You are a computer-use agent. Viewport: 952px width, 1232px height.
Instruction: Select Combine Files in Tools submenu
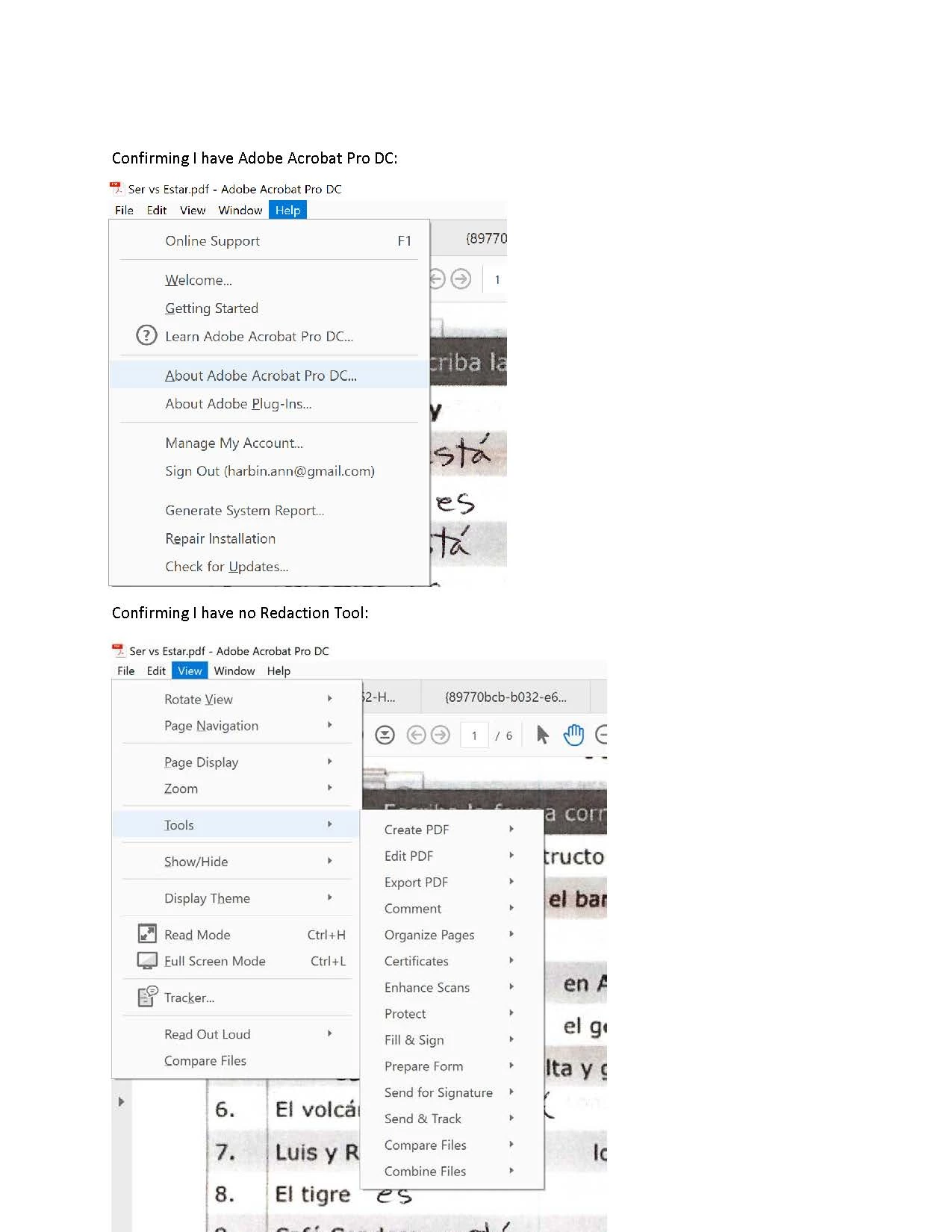point(452,1171)
